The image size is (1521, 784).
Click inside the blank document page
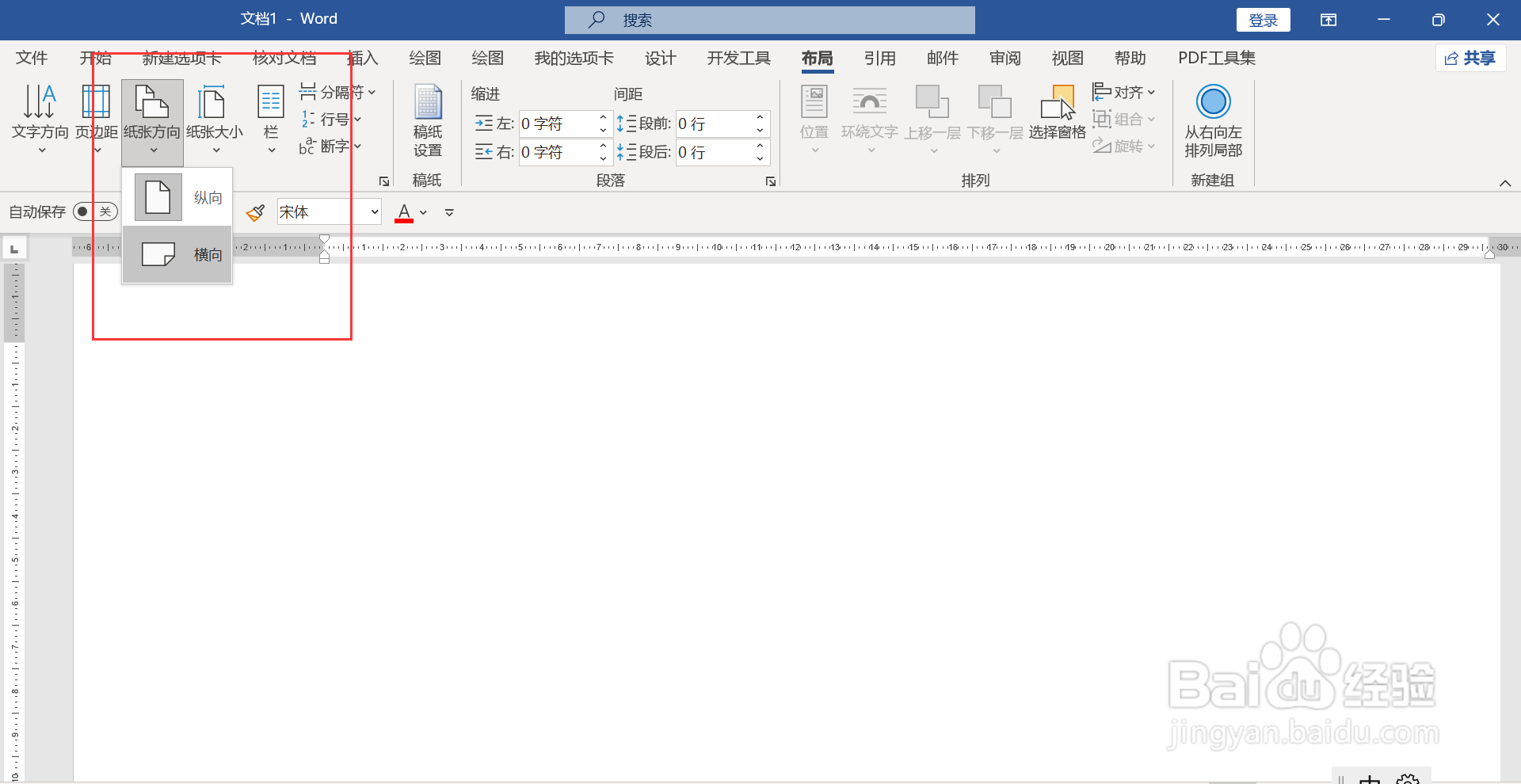787,523
